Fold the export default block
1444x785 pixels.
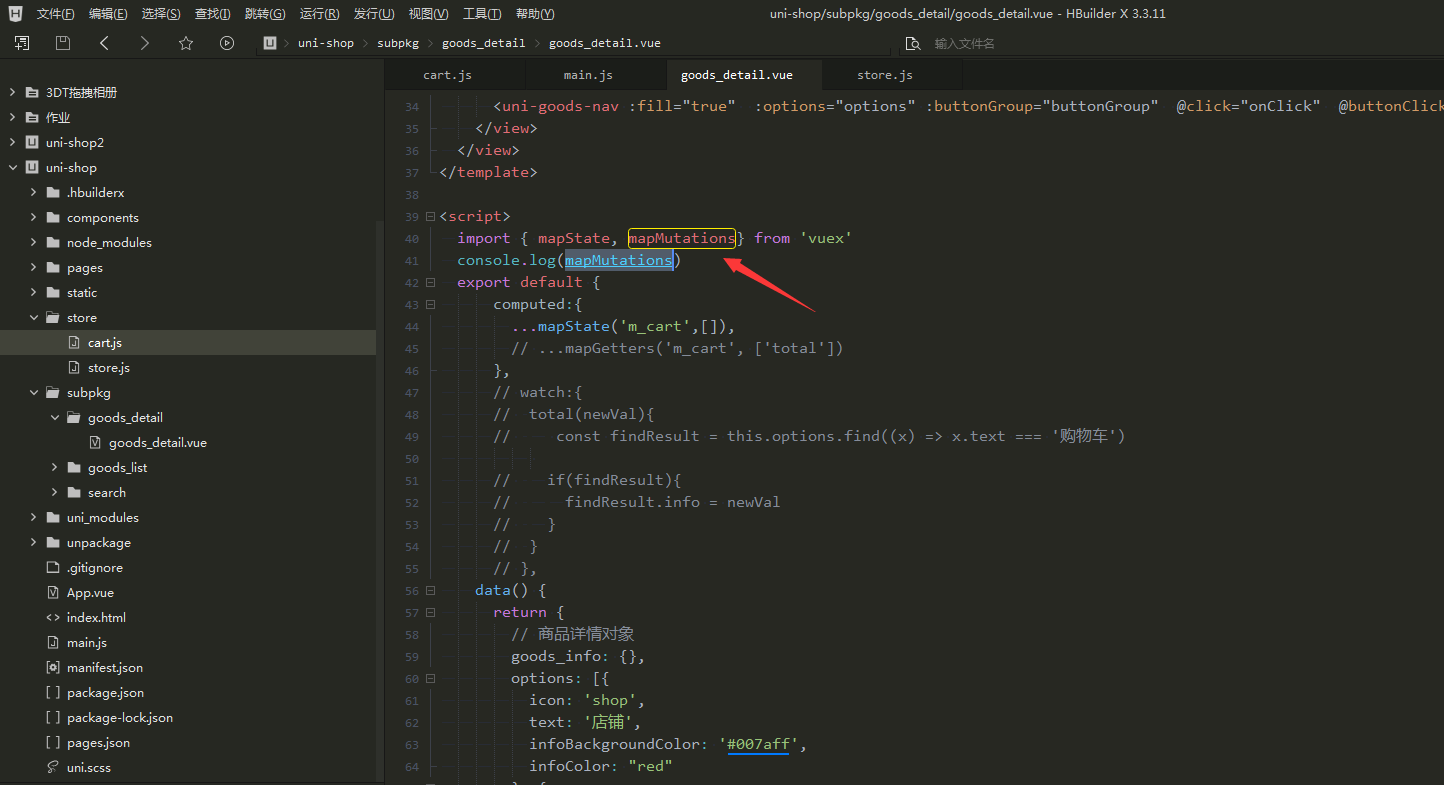430,282
